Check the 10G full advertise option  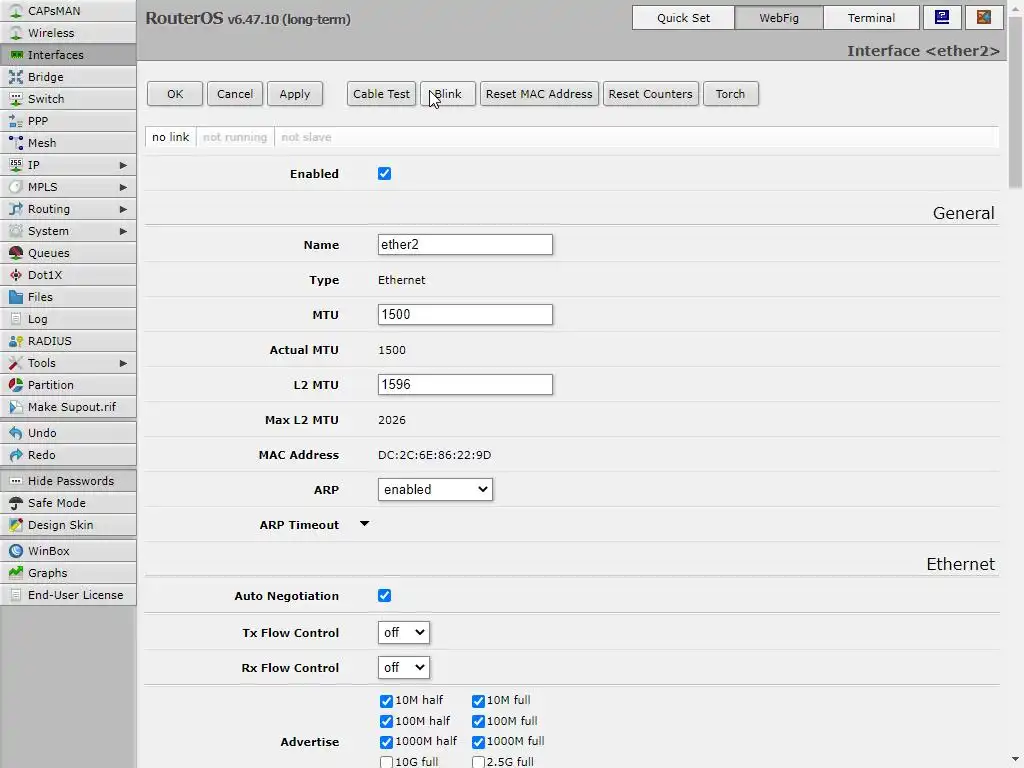(x=386, y=762)
